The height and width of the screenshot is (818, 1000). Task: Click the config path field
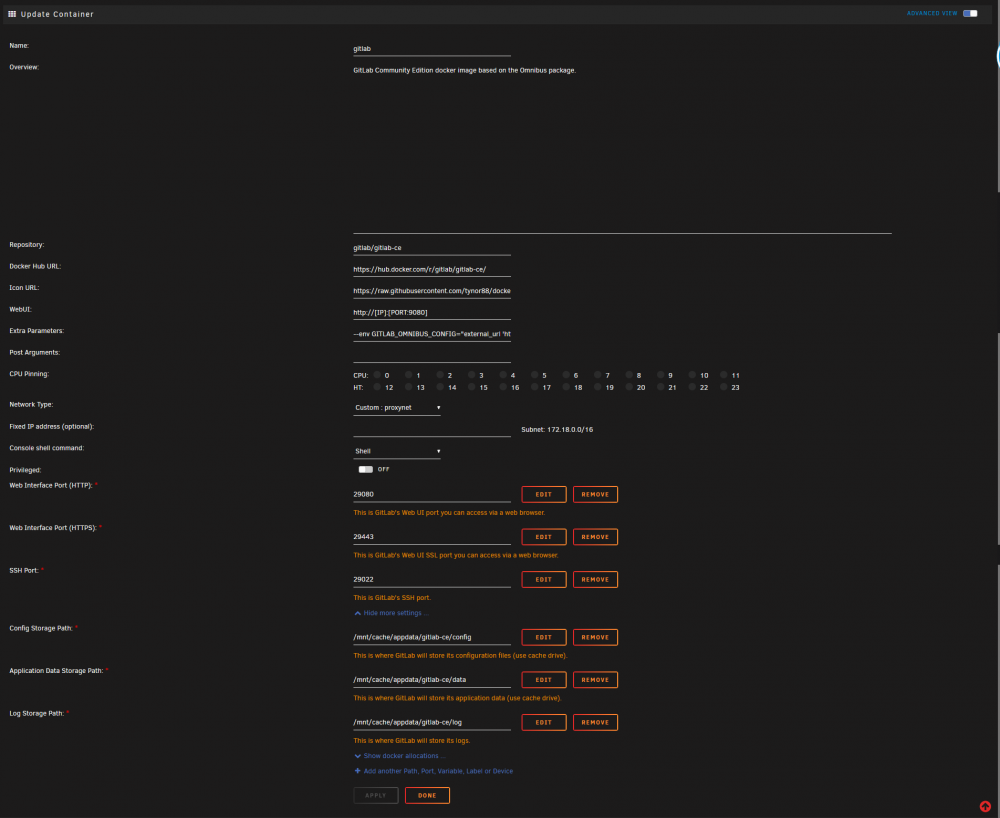click(432, 638)
